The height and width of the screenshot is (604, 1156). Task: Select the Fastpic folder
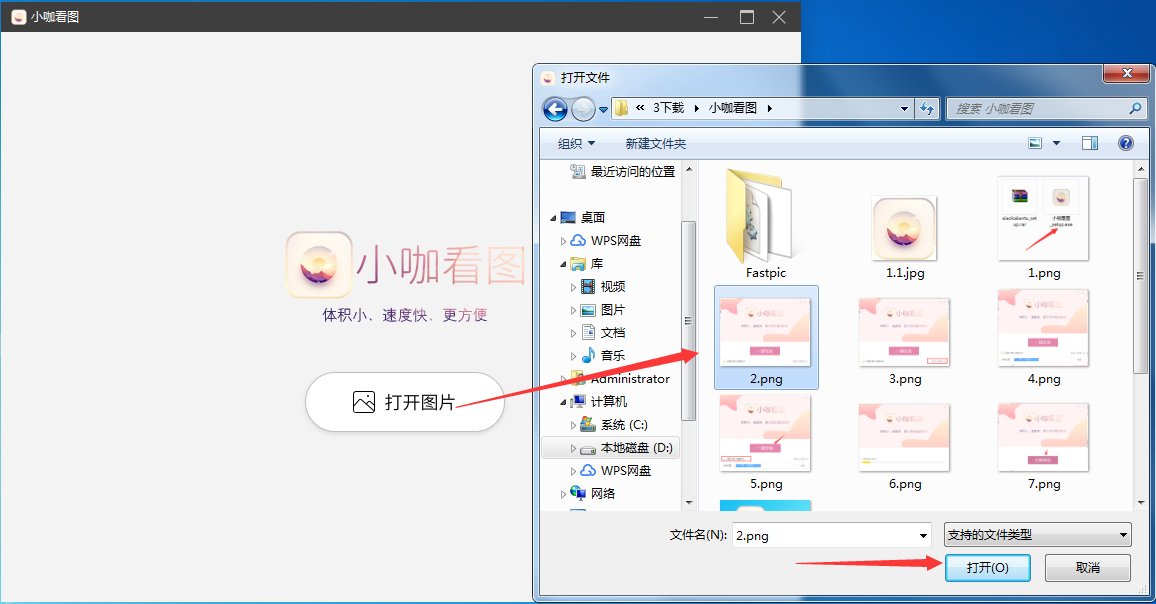coord(765,225)
